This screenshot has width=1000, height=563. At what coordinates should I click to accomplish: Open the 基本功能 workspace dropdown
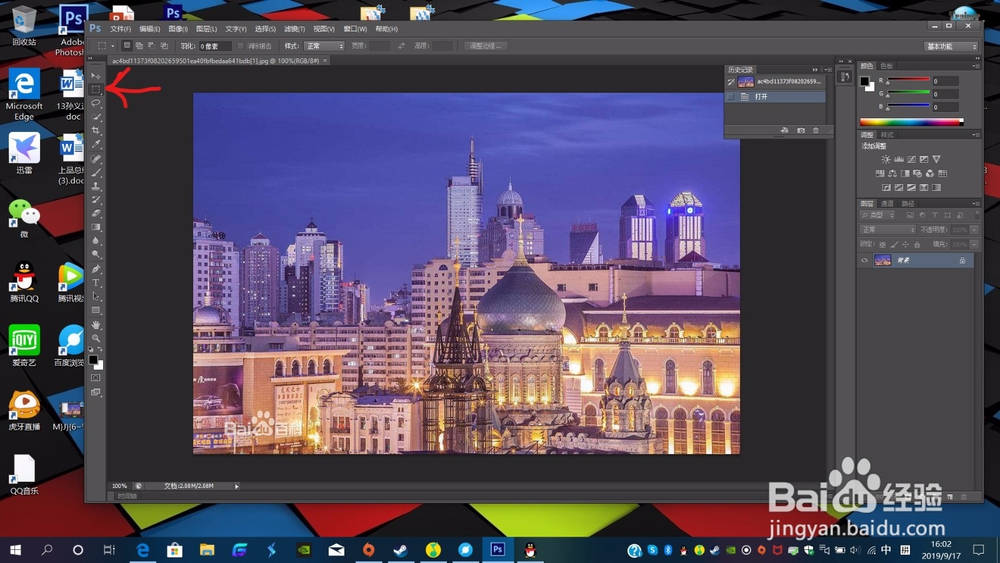pyautogui.click(x=951, y=47)
